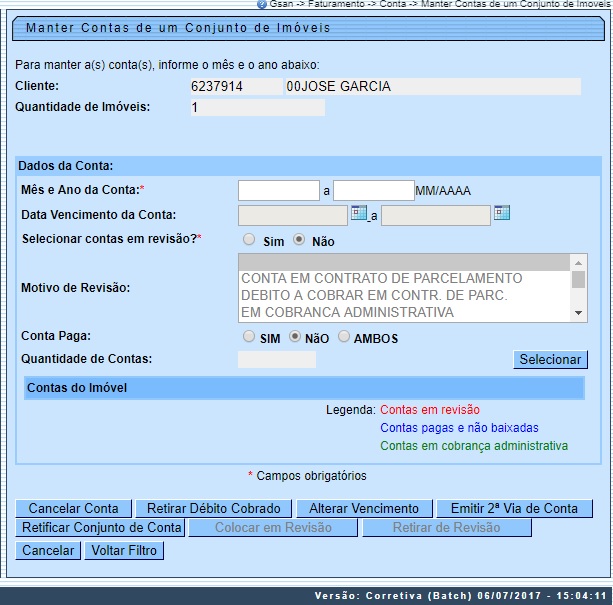Pick 'CONTA EM CONTRATO DE PARCELAMENTO' option
The width and height of the screenshot is (613, 605).
point(381,278)
